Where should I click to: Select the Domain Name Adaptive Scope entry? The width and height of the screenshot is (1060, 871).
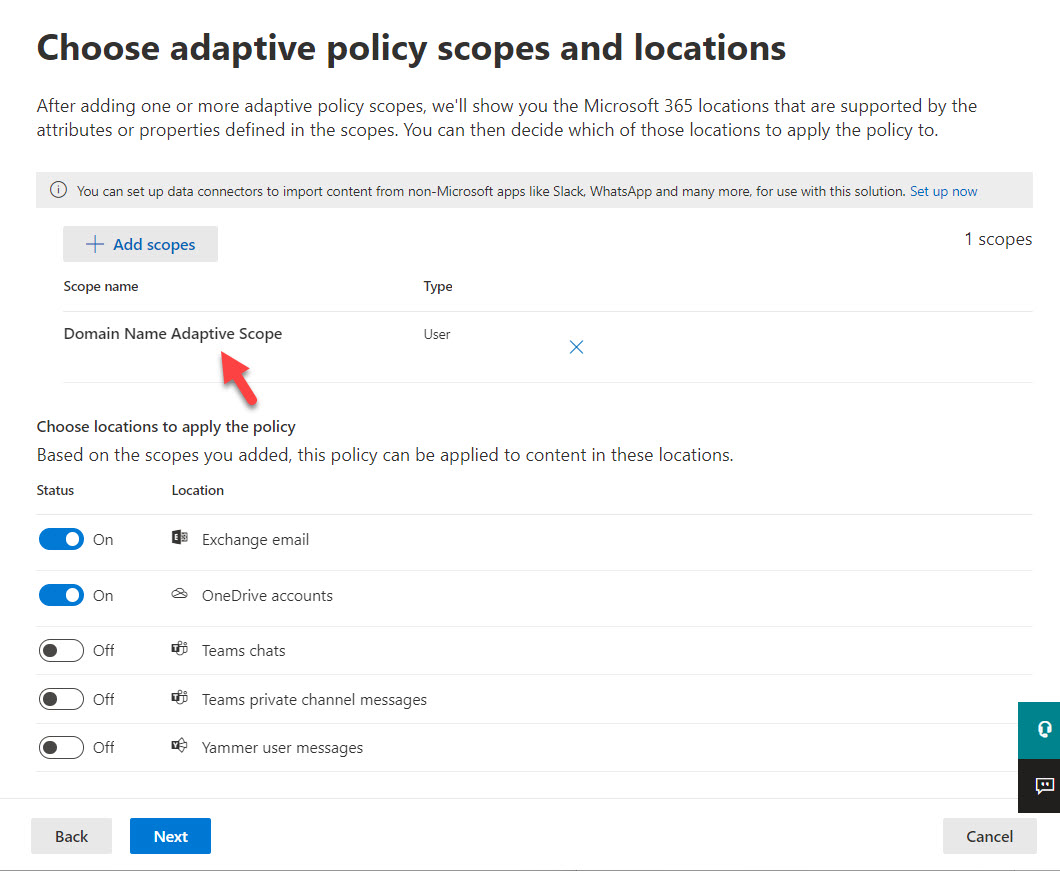[x=172, y=333]
